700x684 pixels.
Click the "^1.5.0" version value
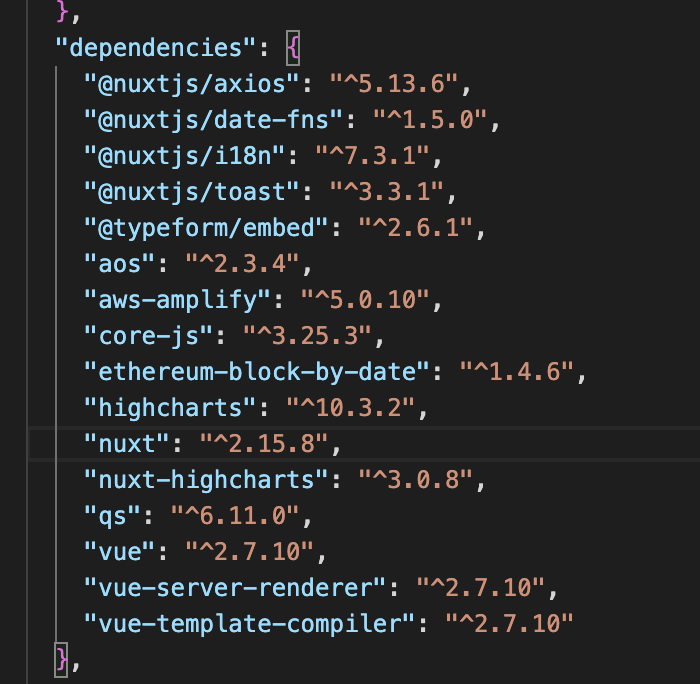pos(430,120)
